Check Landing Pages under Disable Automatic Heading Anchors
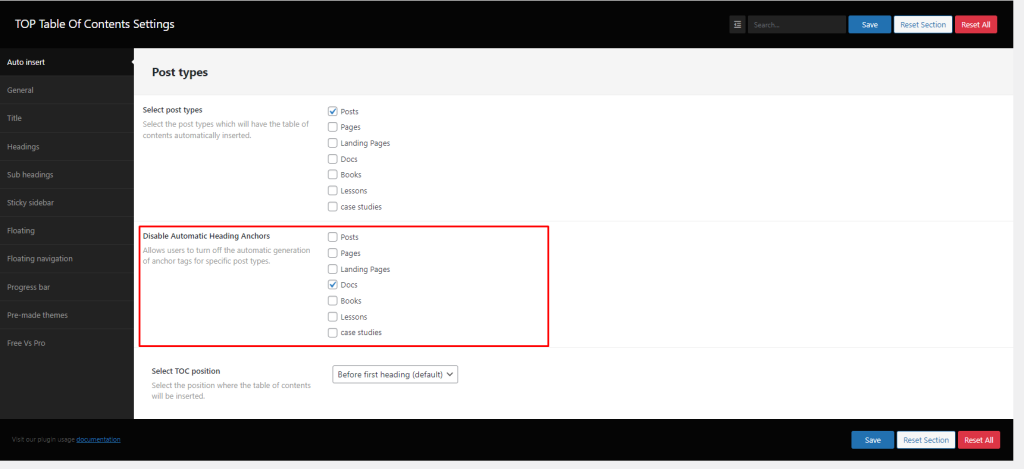The height and width of the screenshot is (469, 1024). [332, 268]
